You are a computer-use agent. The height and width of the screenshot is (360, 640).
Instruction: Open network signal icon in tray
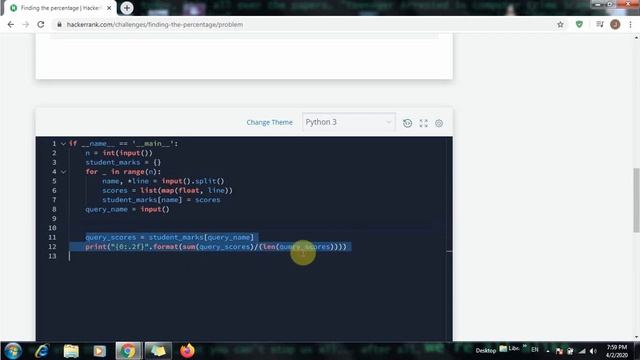click(582, 351)
